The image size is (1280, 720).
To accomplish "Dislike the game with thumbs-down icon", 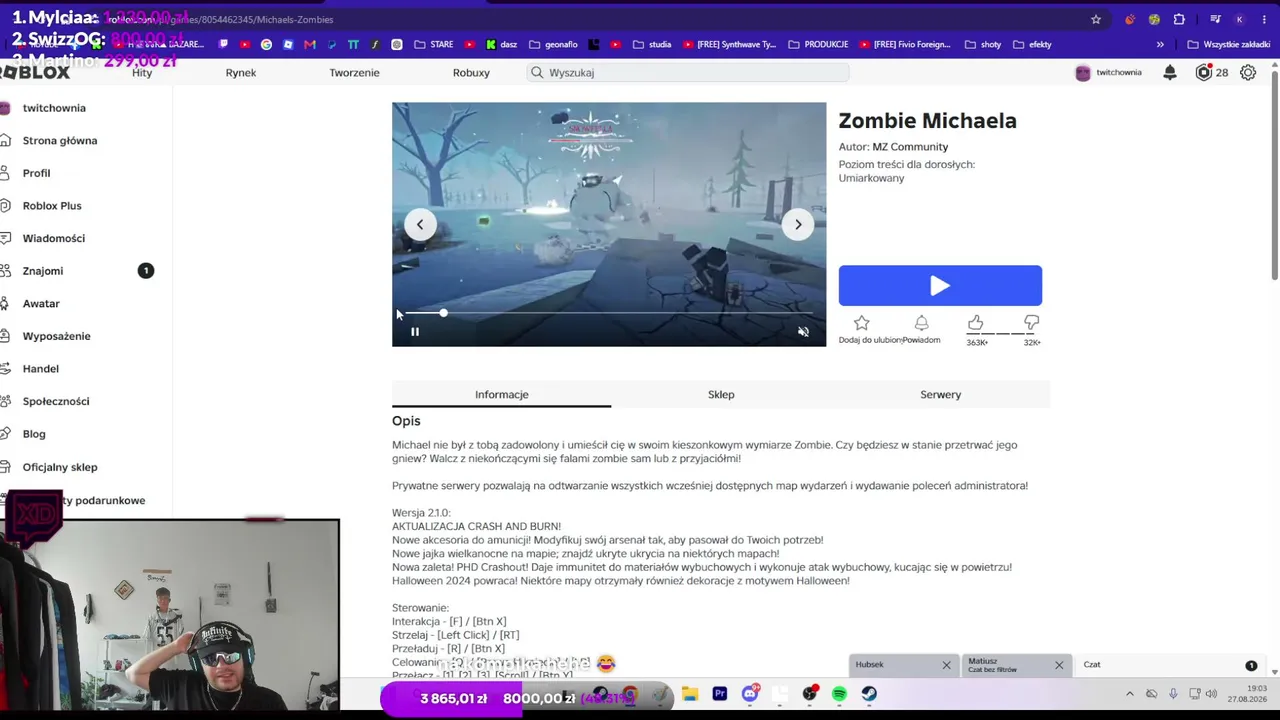I will (1031, 322).
